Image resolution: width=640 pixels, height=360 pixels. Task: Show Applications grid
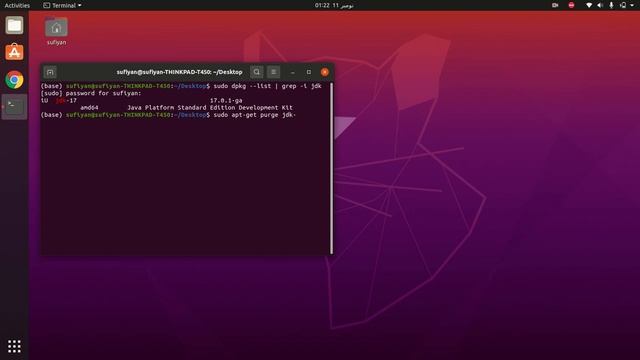[14, 346]
